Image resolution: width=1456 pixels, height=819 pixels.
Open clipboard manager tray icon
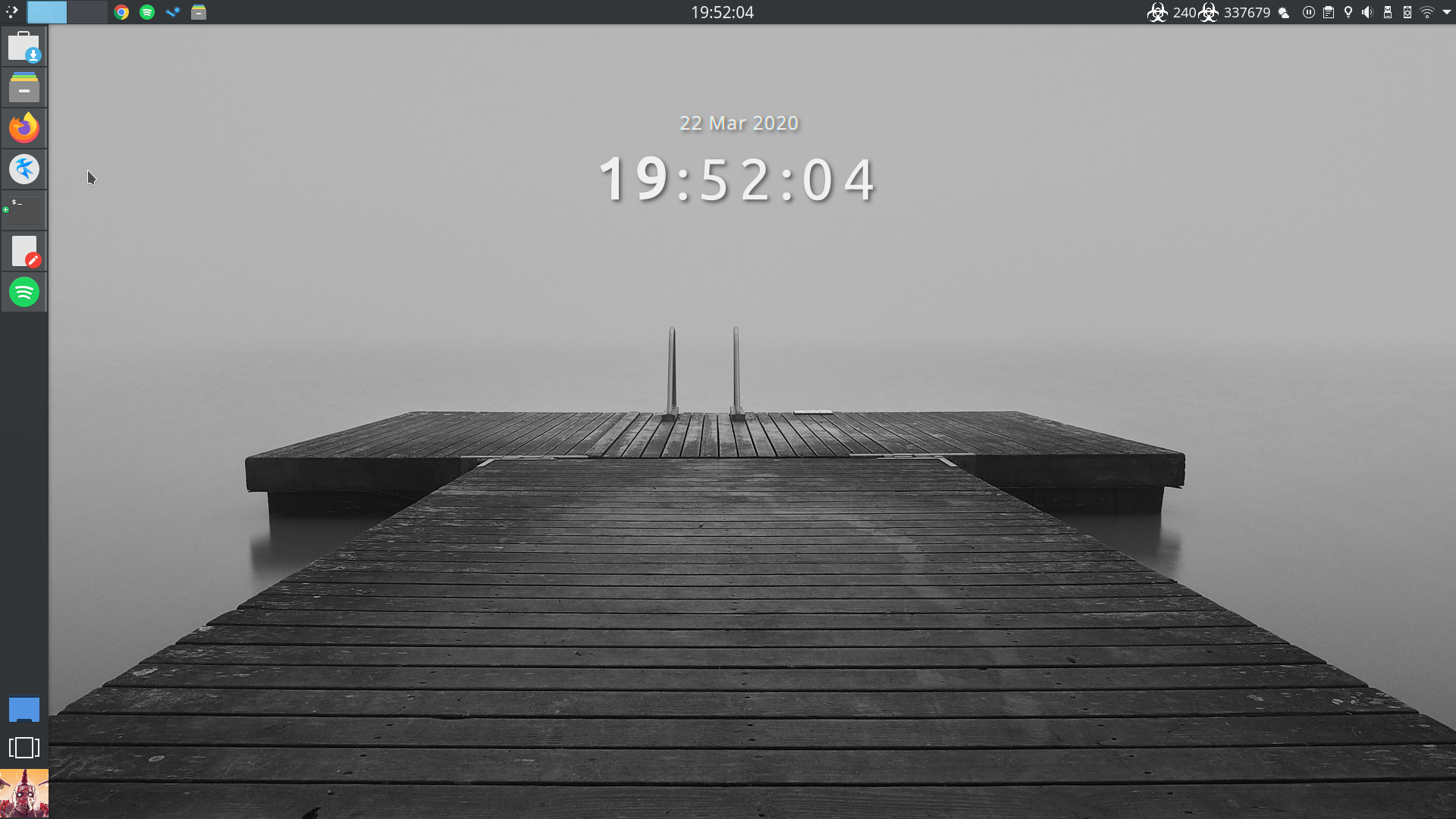point(1329,12)
